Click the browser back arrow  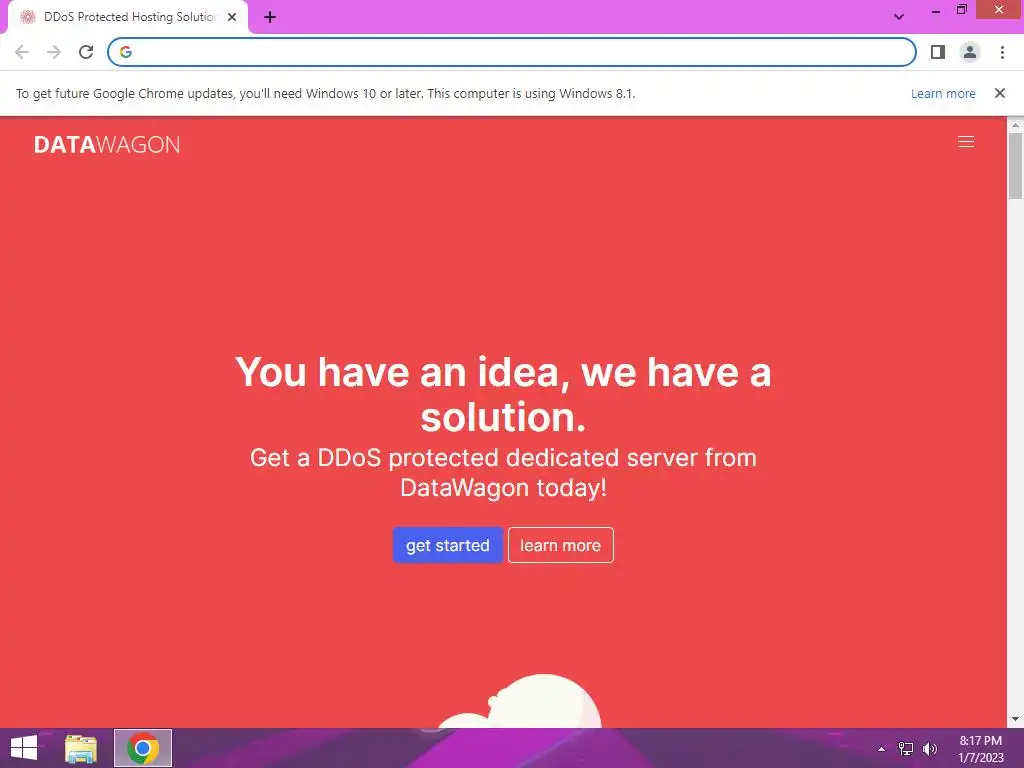(x=22, y=52)
